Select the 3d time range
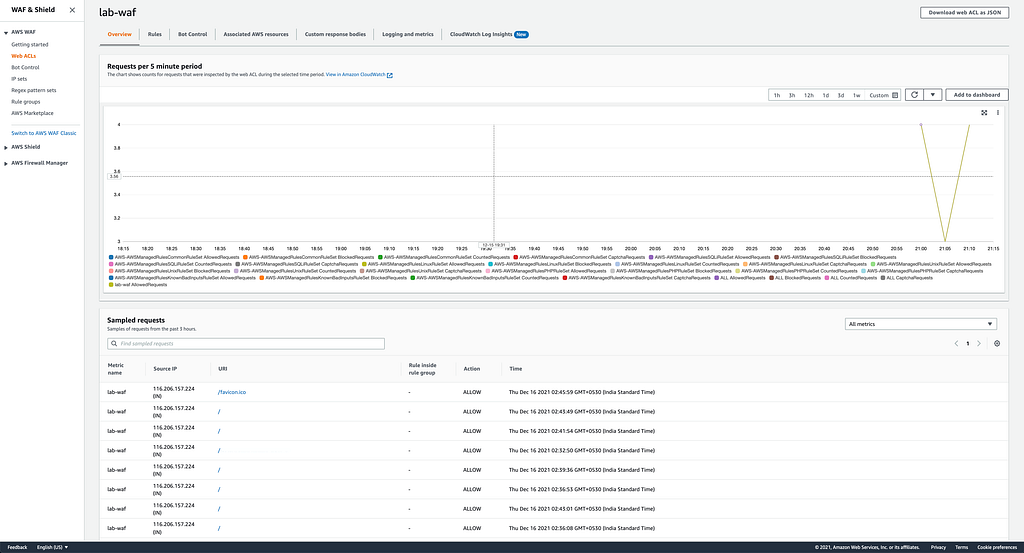The image size is (1024, 553). pos(840,95)
